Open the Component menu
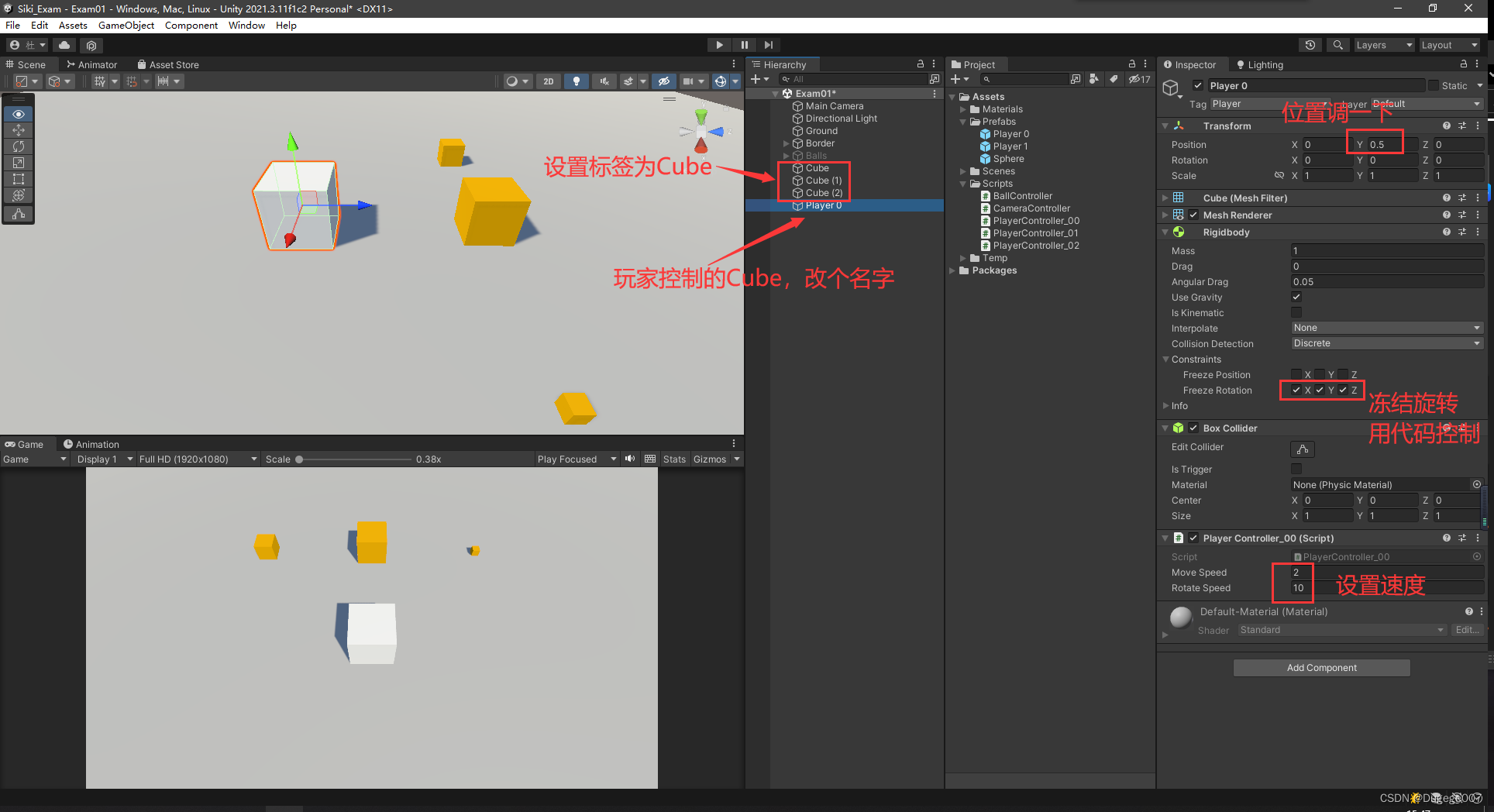Image resolution: width=1494 pixels, height=812 pixels. [x=191, y=26]
